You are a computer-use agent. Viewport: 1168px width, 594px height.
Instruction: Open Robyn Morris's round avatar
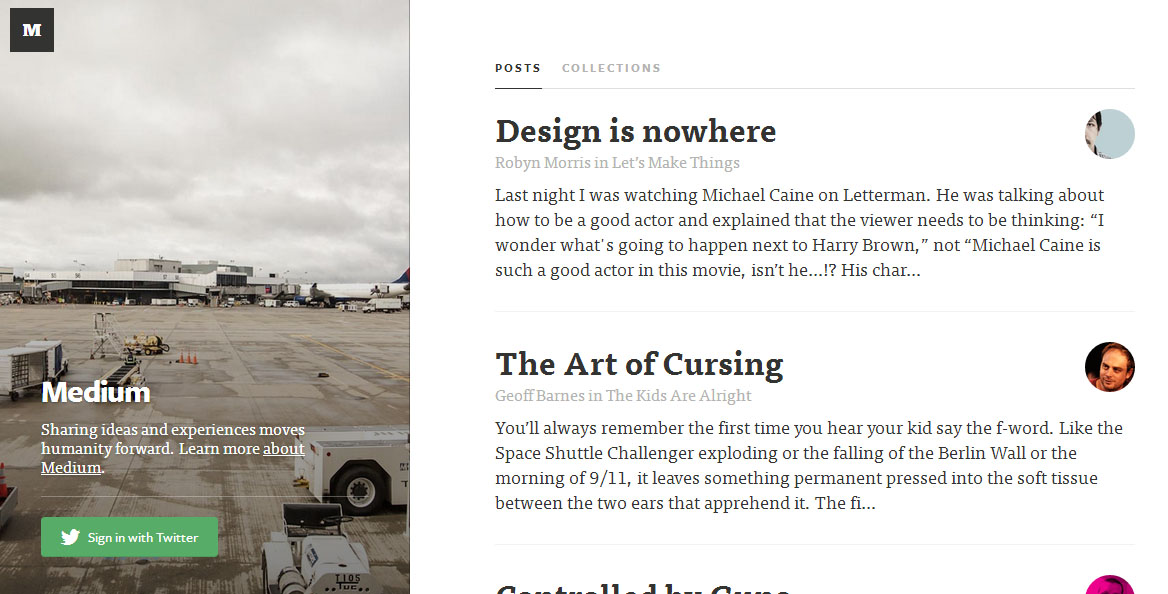[1109, 134]
